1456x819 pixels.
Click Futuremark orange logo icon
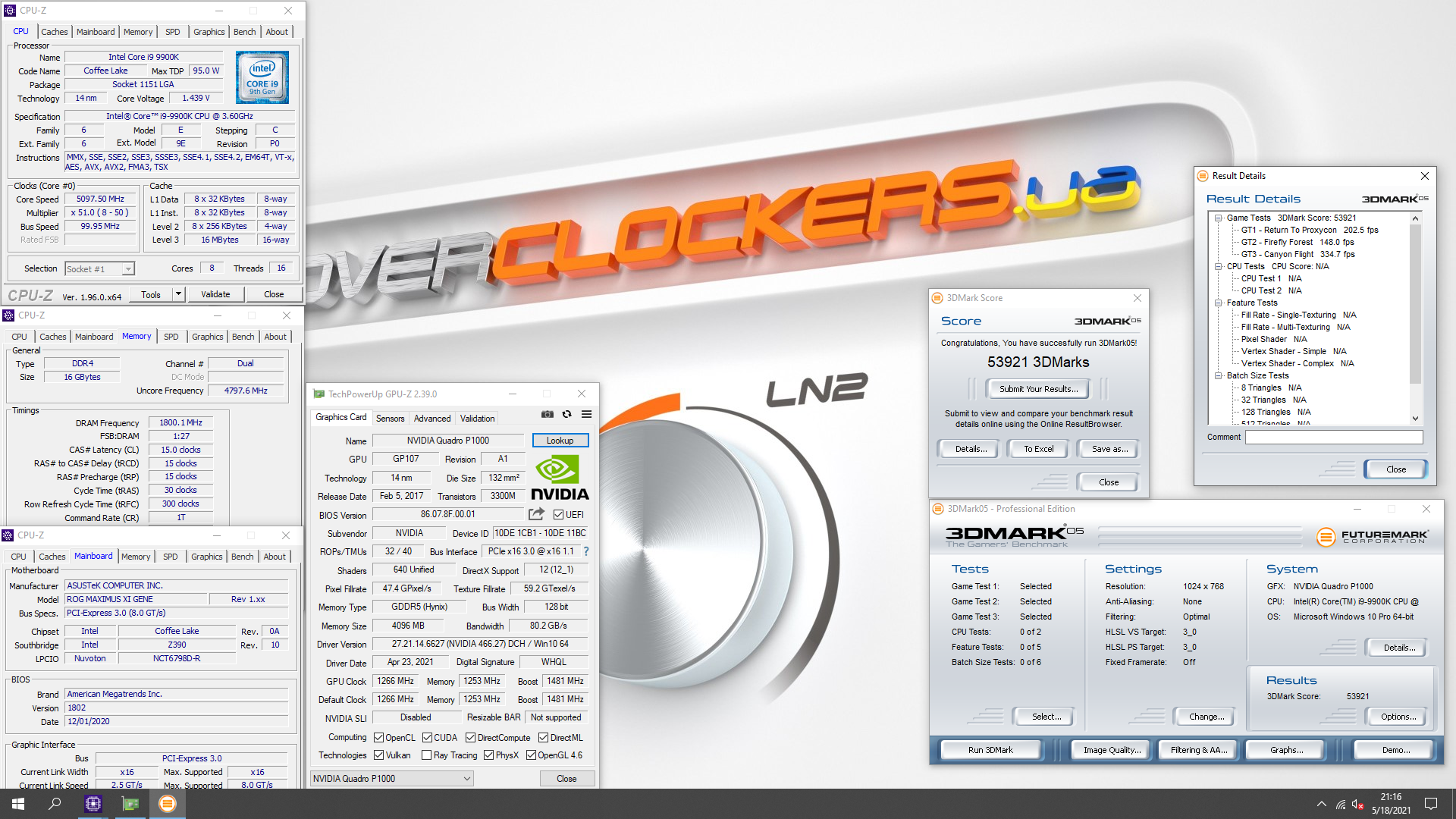coord(1326,538)
